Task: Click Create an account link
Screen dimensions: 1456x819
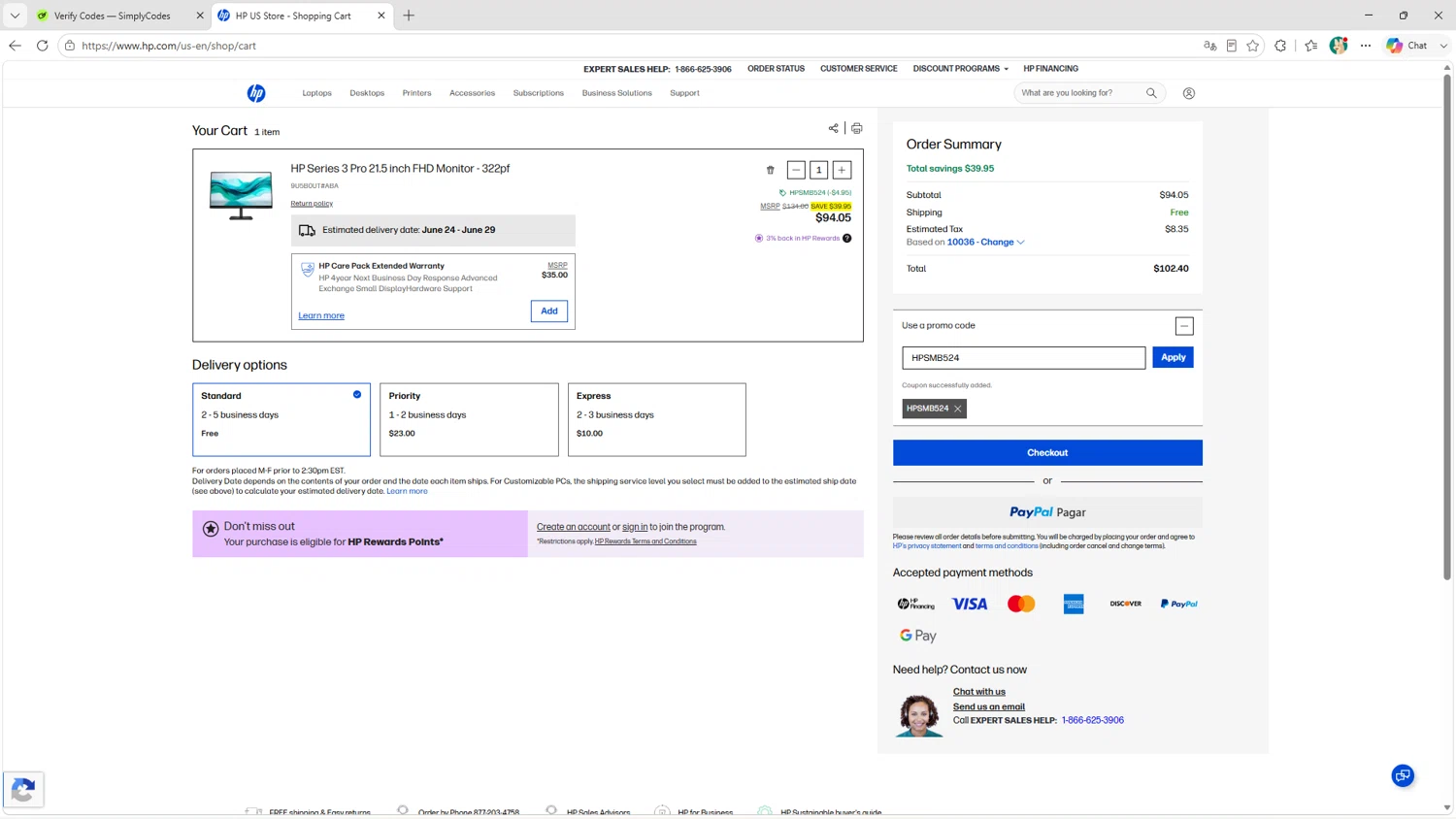Action: point(574,527)
